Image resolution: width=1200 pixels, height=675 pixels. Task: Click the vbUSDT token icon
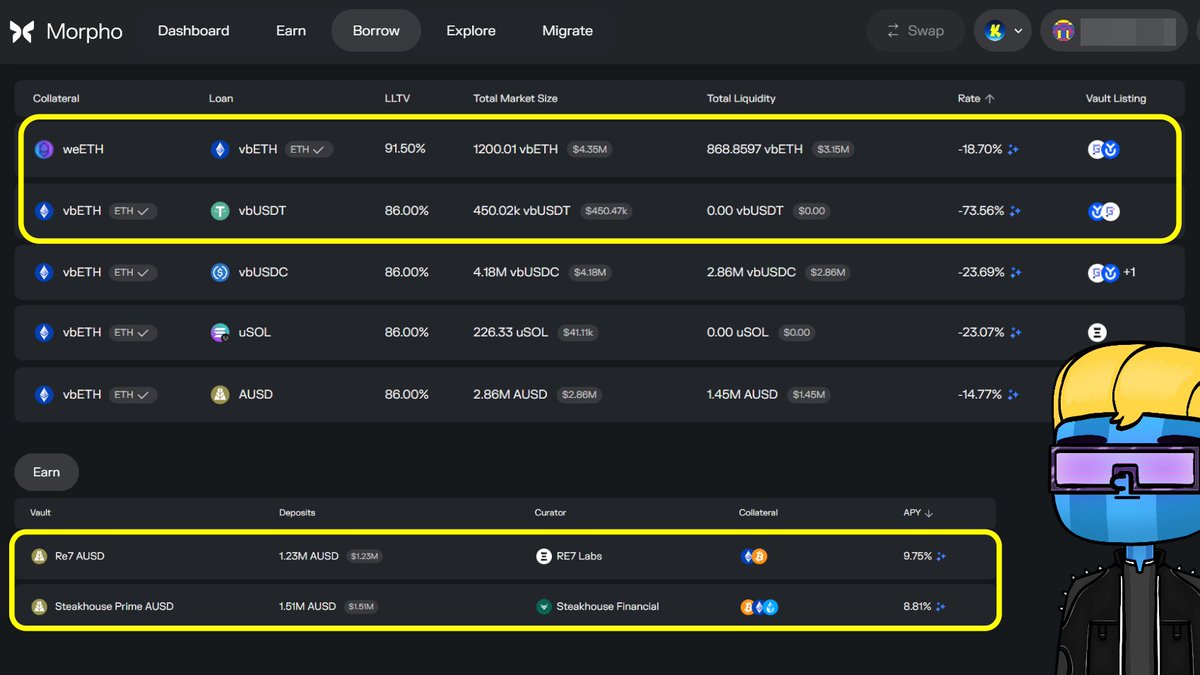[219, 211]
